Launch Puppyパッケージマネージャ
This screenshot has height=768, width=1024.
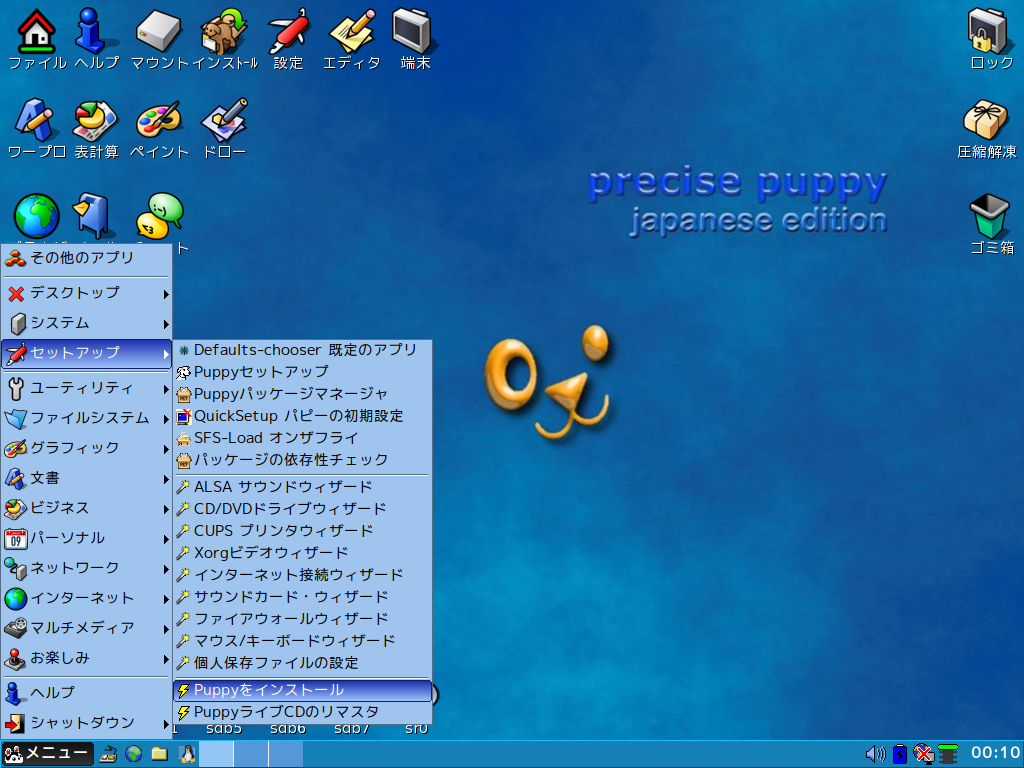coord(302,394)
